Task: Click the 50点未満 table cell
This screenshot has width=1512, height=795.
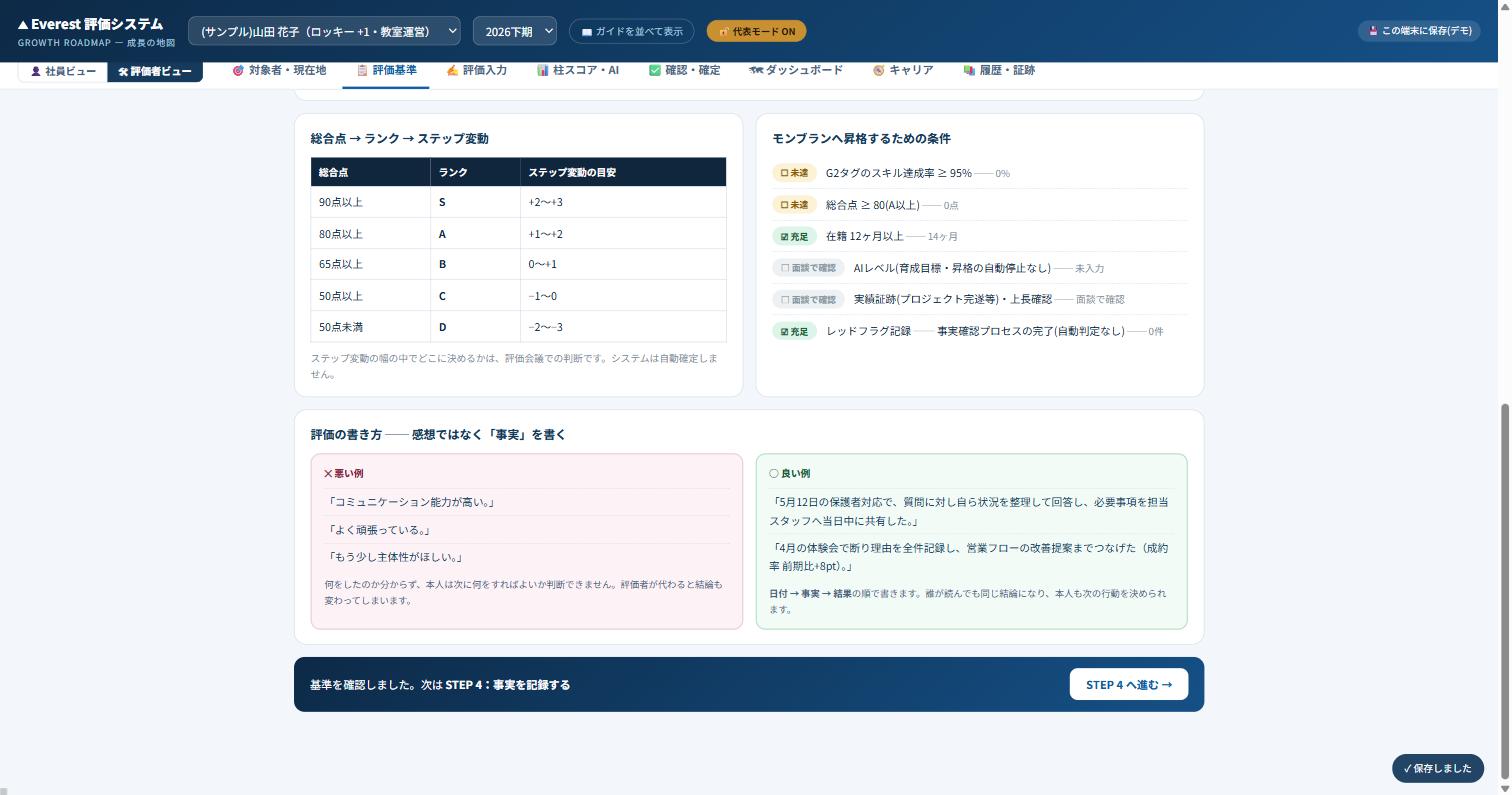Action: pyautogui.click(x=371, y=327)
